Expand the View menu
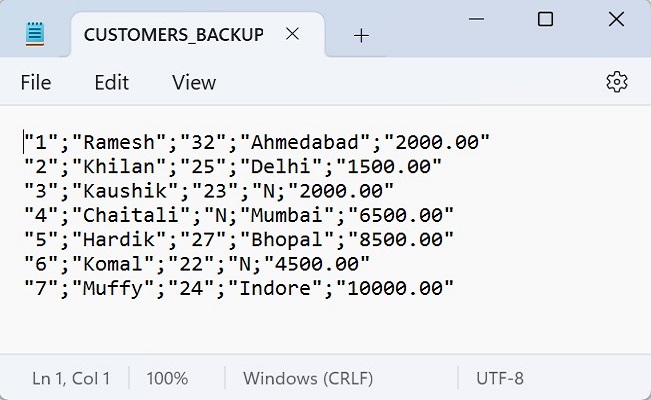The width and height of the screenshot is (651, 400). (194, 82)
